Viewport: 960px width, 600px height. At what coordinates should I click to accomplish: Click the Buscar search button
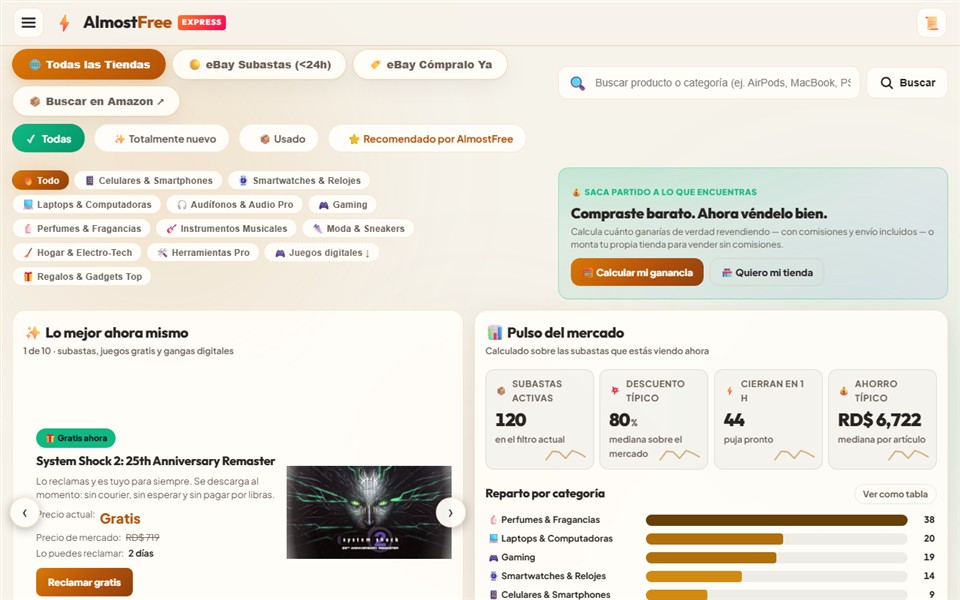point(907,83)
